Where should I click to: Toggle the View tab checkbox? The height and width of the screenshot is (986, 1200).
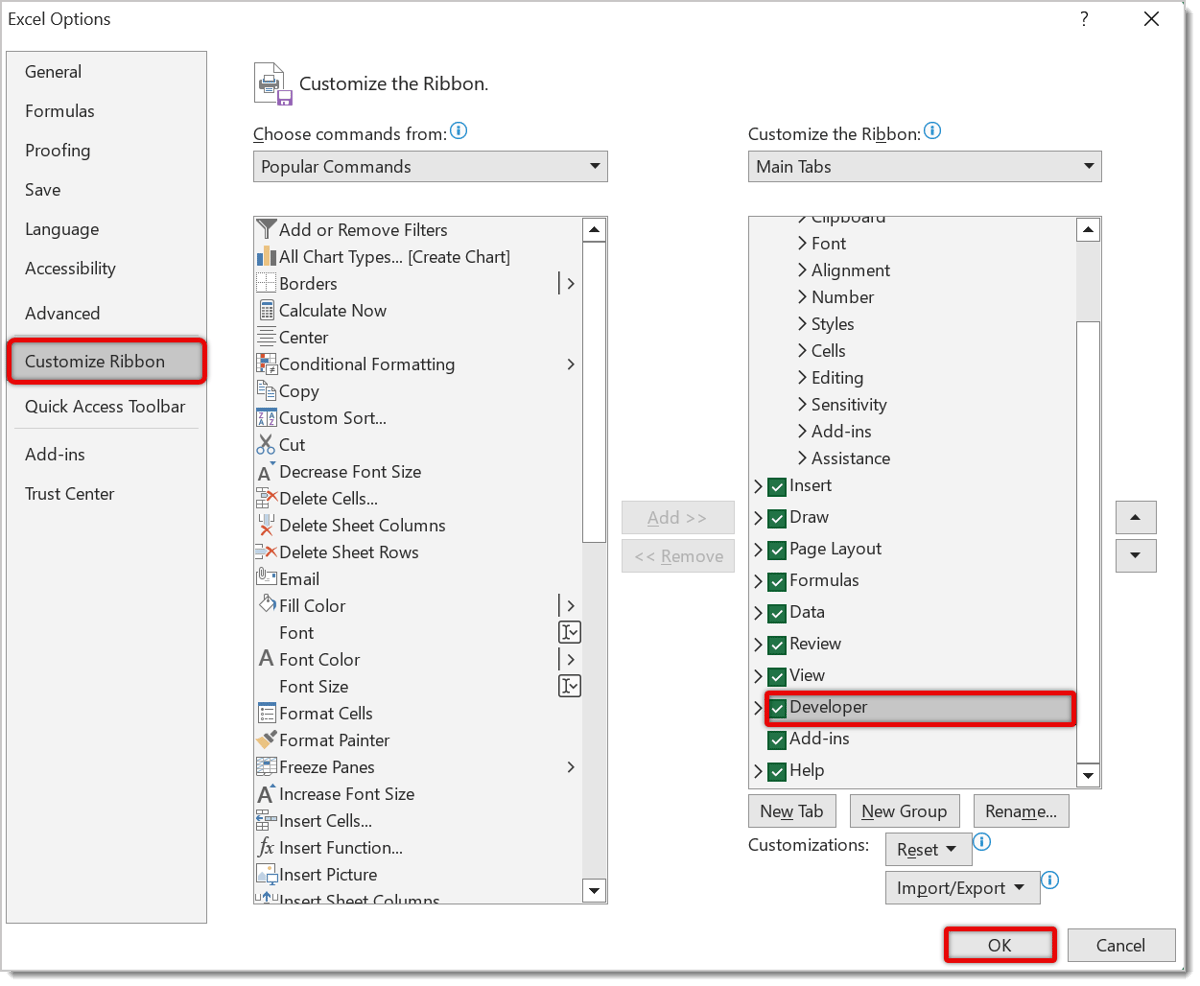point(777,677)
